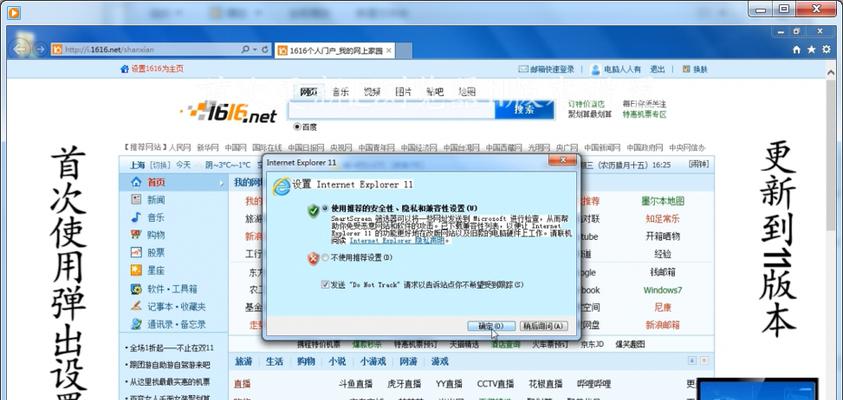Click the down arrow button beside 游戏 tabs
Image resolution: width=843 pixels, height=400 pixels.
(704, 361)
